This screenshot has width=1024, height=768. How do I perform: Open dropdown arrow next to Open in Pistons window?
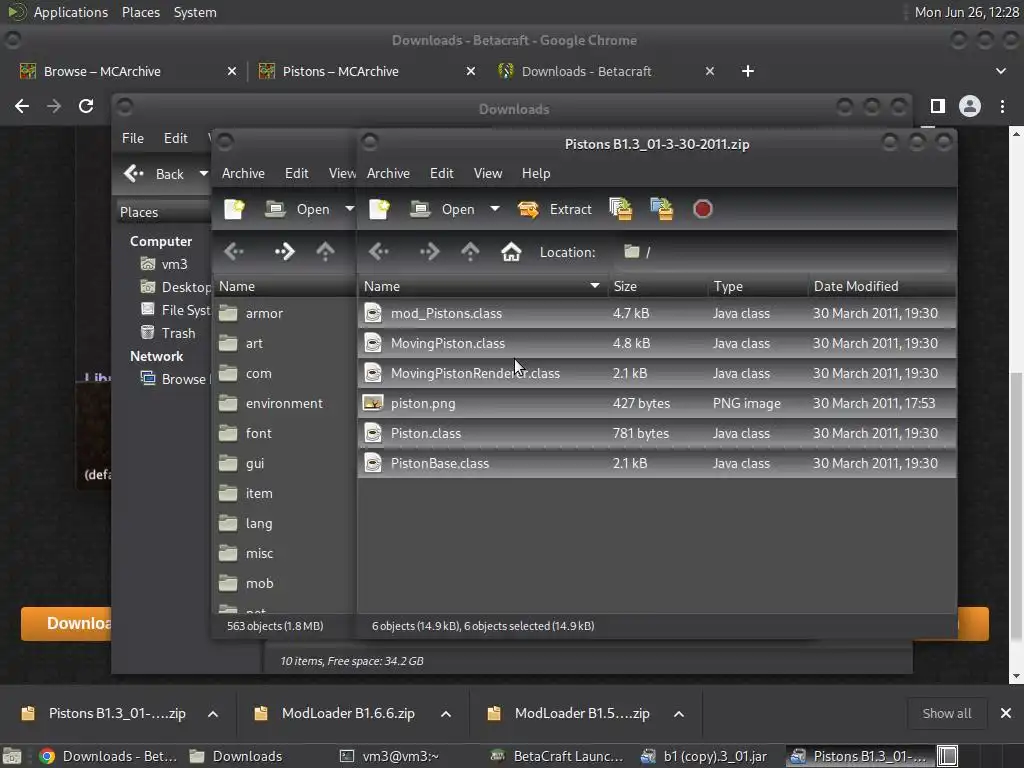coord(495,209)
